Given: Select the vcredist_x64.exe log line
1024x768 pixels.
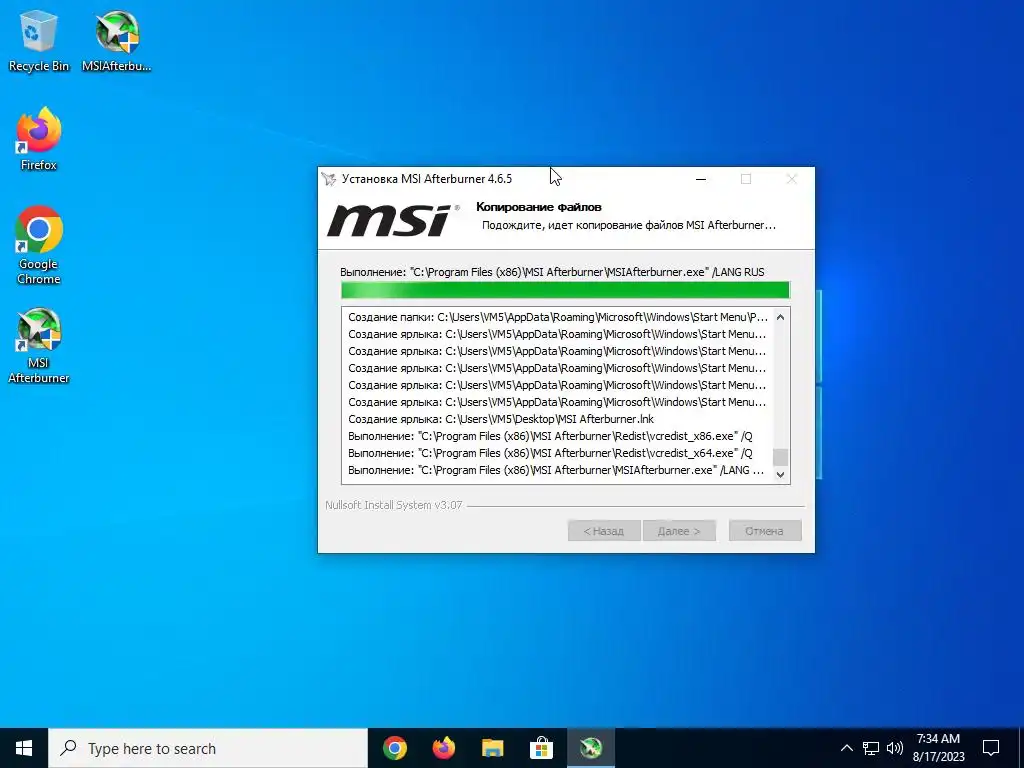Looking at the screenshot, I should [x=551, y=453].
